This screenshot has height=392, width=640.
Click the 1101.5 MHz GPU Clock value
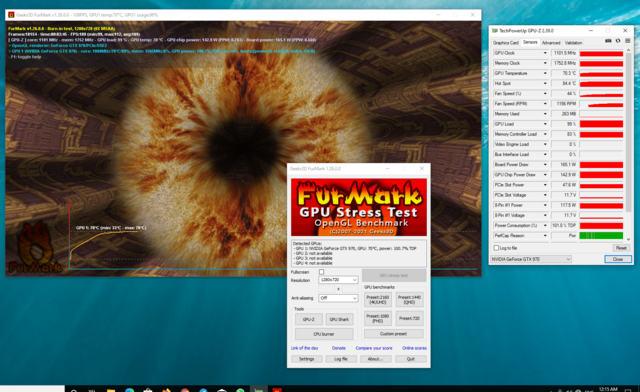pos(564,53)
